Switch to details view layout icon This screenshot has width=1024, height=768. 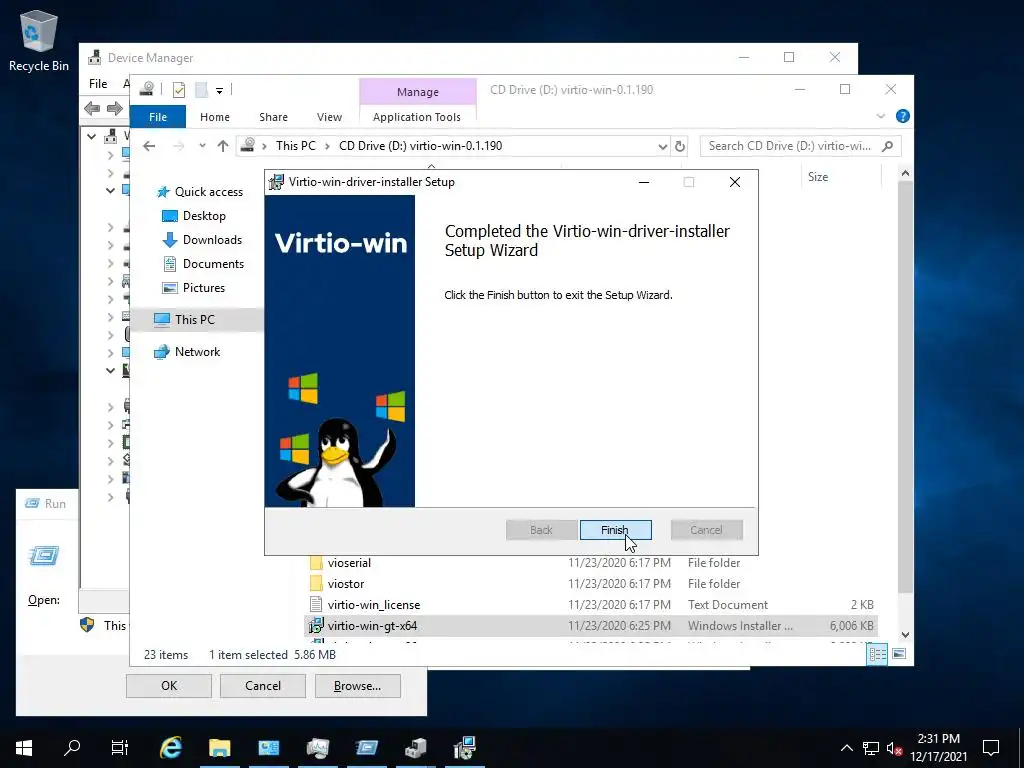click(877, 654)
